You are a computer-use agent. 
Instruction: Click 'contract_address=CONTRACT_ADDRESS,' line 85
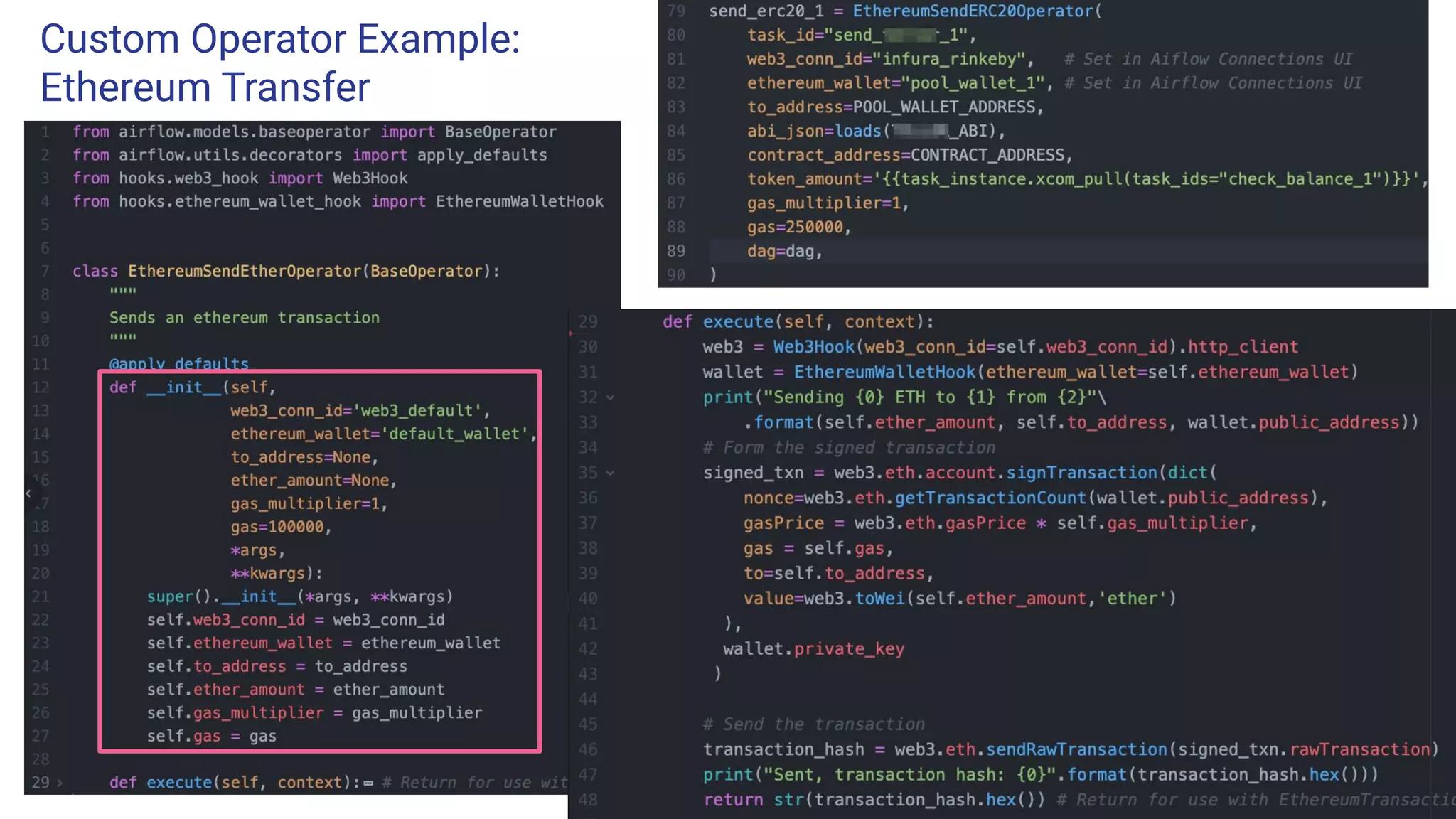[909, 155]
